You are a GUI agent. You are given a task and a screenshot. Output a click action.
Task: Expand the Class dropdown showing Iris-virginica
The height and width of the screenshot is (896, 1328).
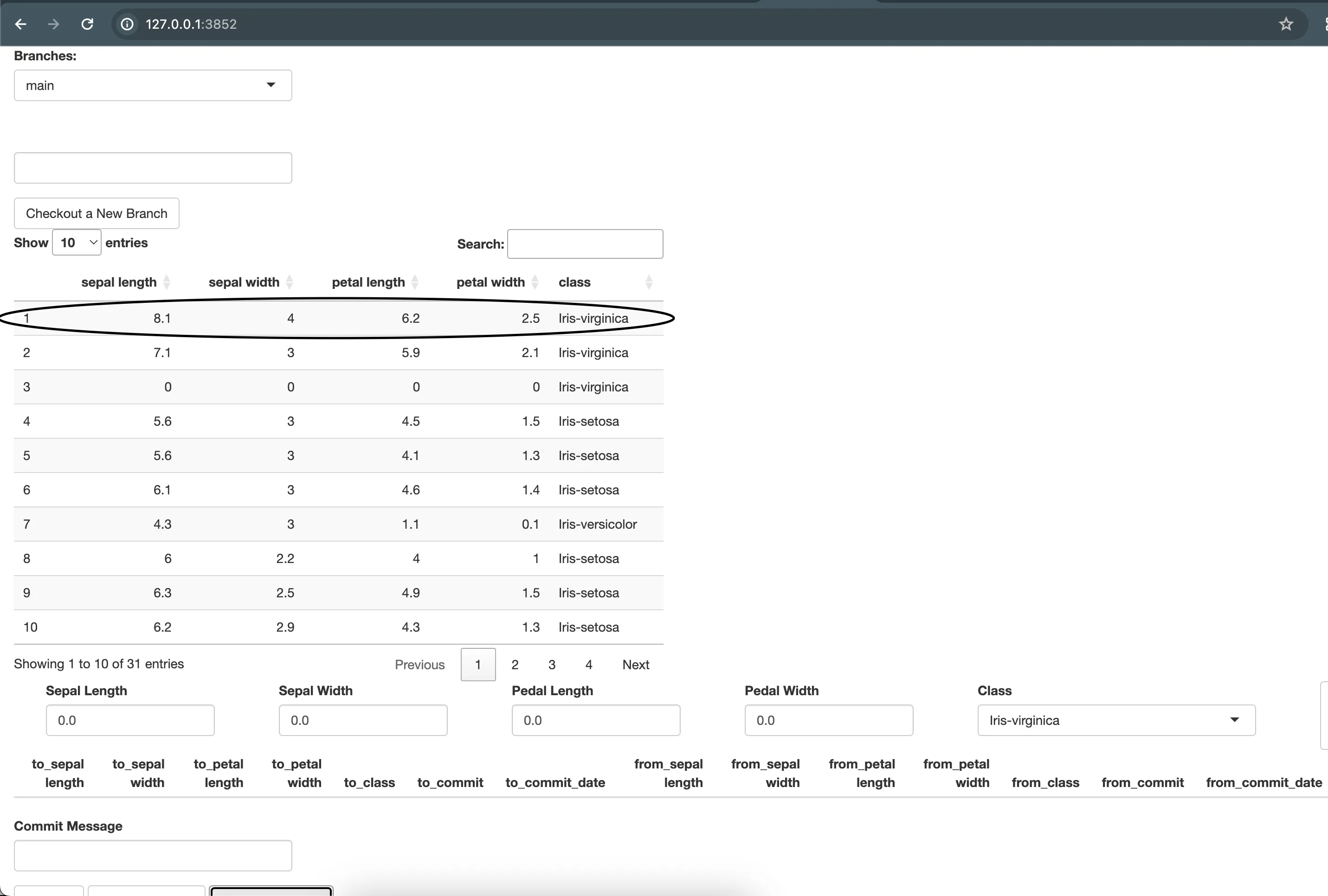pyautogui.click(x=1115, y=720)
